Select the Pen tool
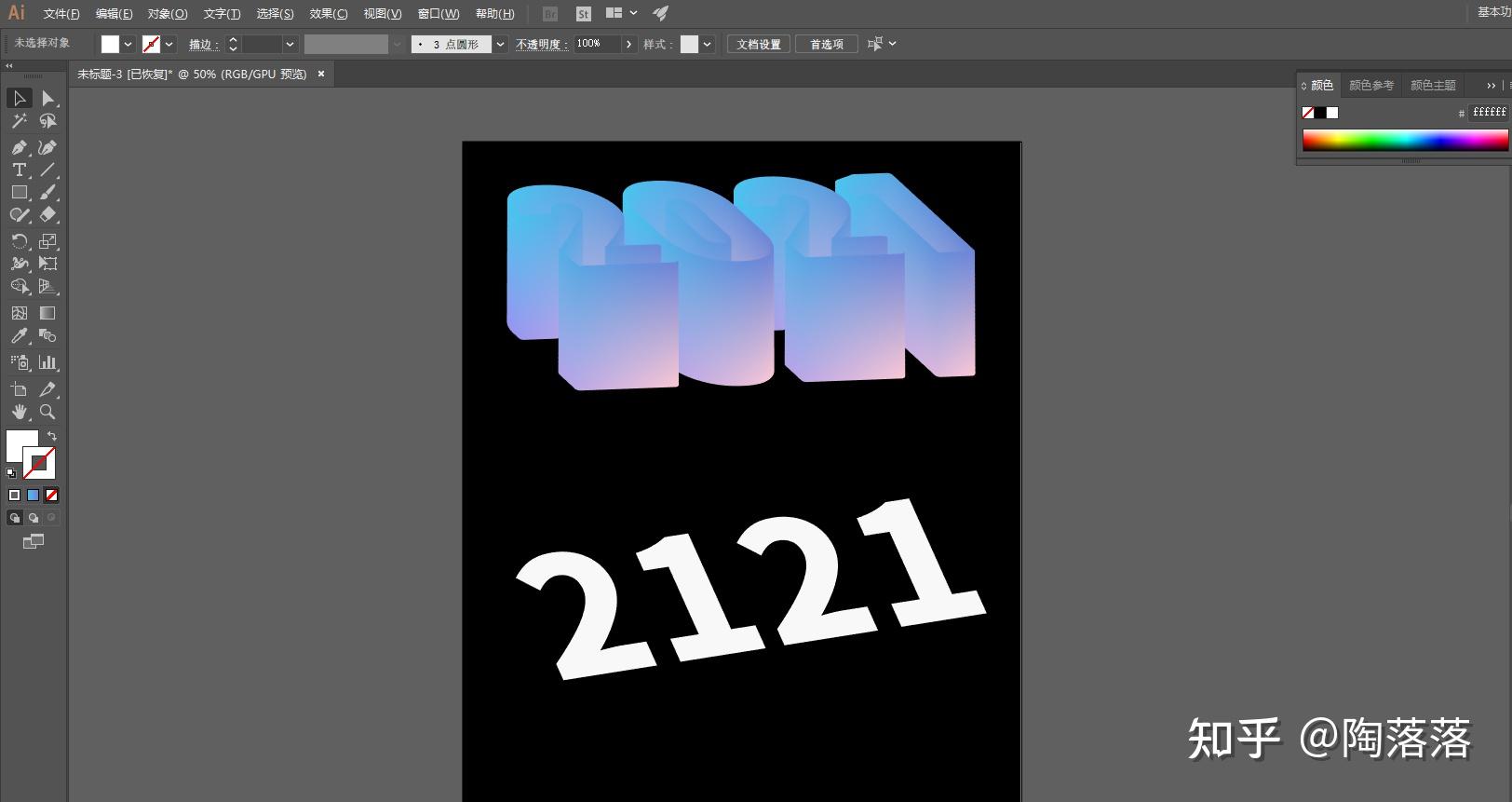 pos(20,147)
